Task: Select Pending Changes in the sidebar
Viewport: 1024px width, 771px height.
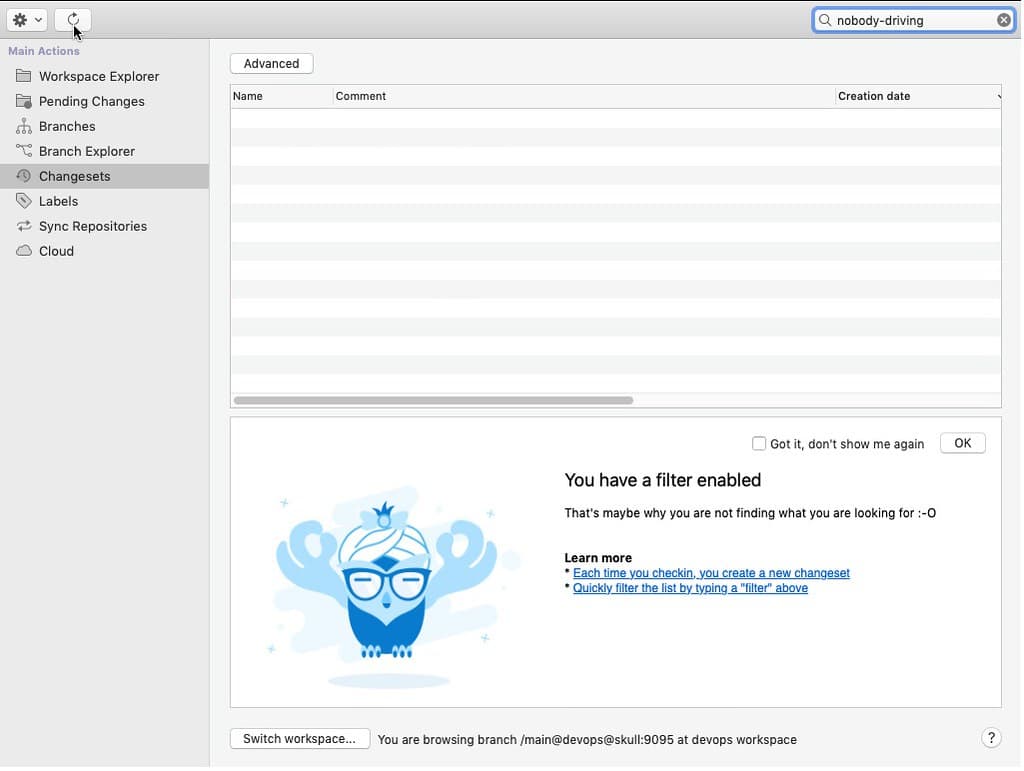Action: tap(91, 101)
